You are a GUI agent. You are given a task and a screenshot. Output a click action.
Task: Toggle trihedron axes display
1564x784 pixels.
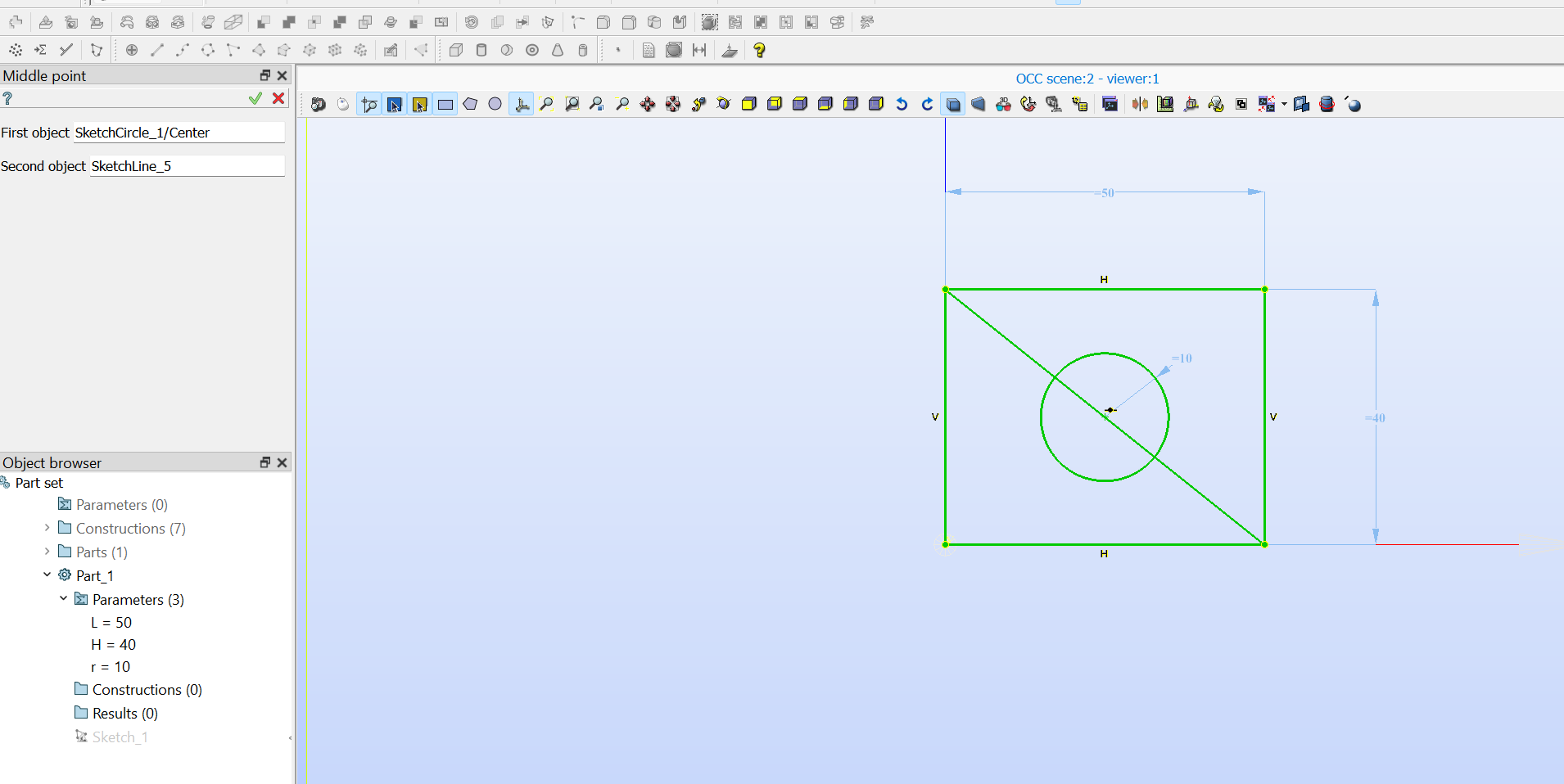pos(522,104)
